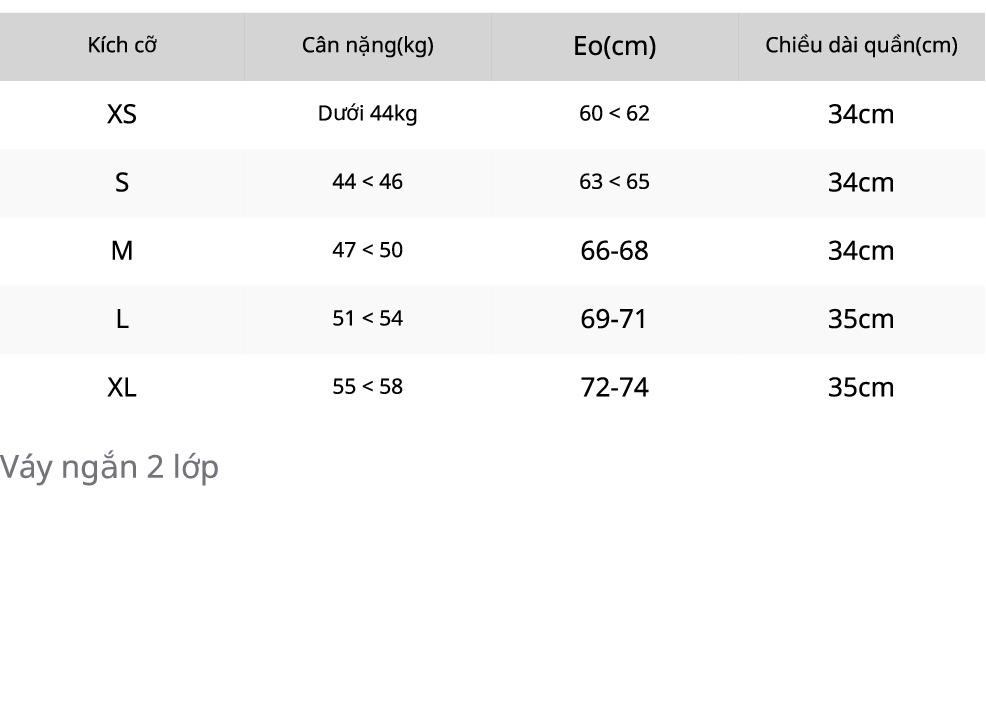Select the L size cell
Image resolution: width=986 pixels, height=708 pixels.
(122, 319)
